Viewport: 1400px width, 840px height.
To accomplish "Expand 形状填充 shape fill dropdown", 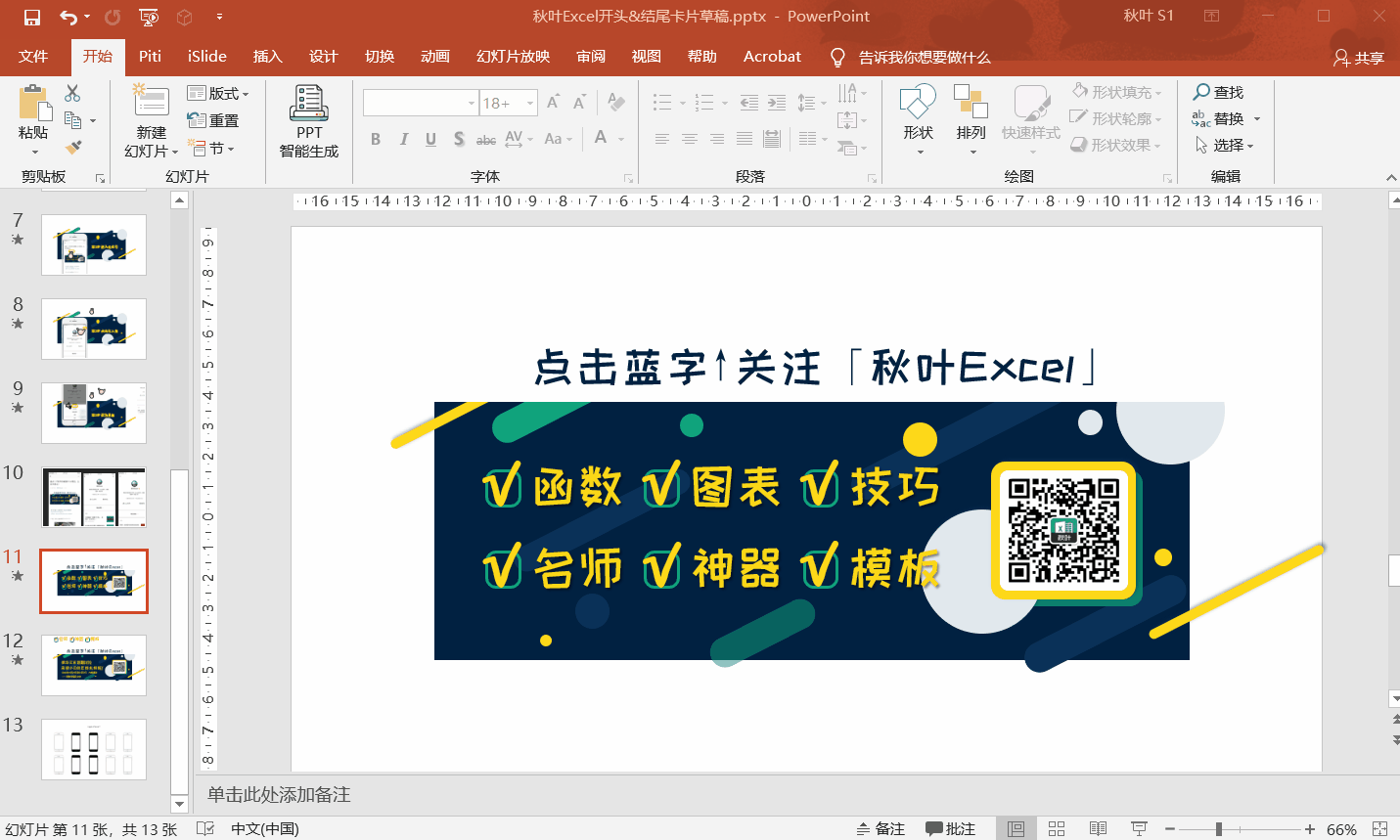I will 1158,93.
